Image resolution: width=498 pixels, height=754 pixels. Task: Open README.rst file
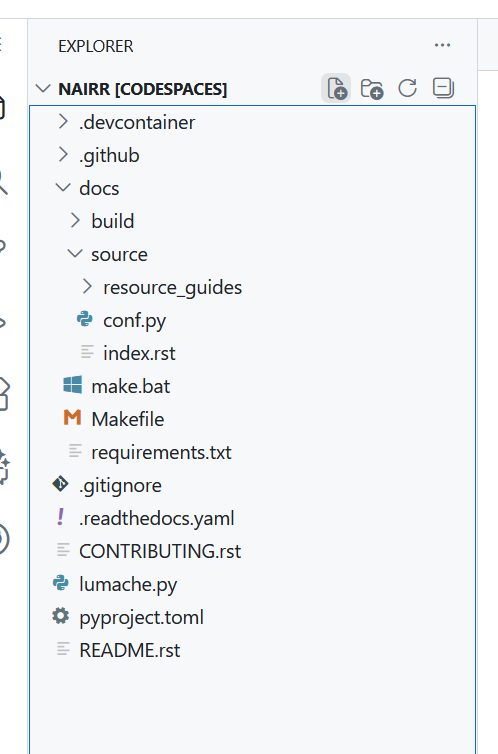252,651
